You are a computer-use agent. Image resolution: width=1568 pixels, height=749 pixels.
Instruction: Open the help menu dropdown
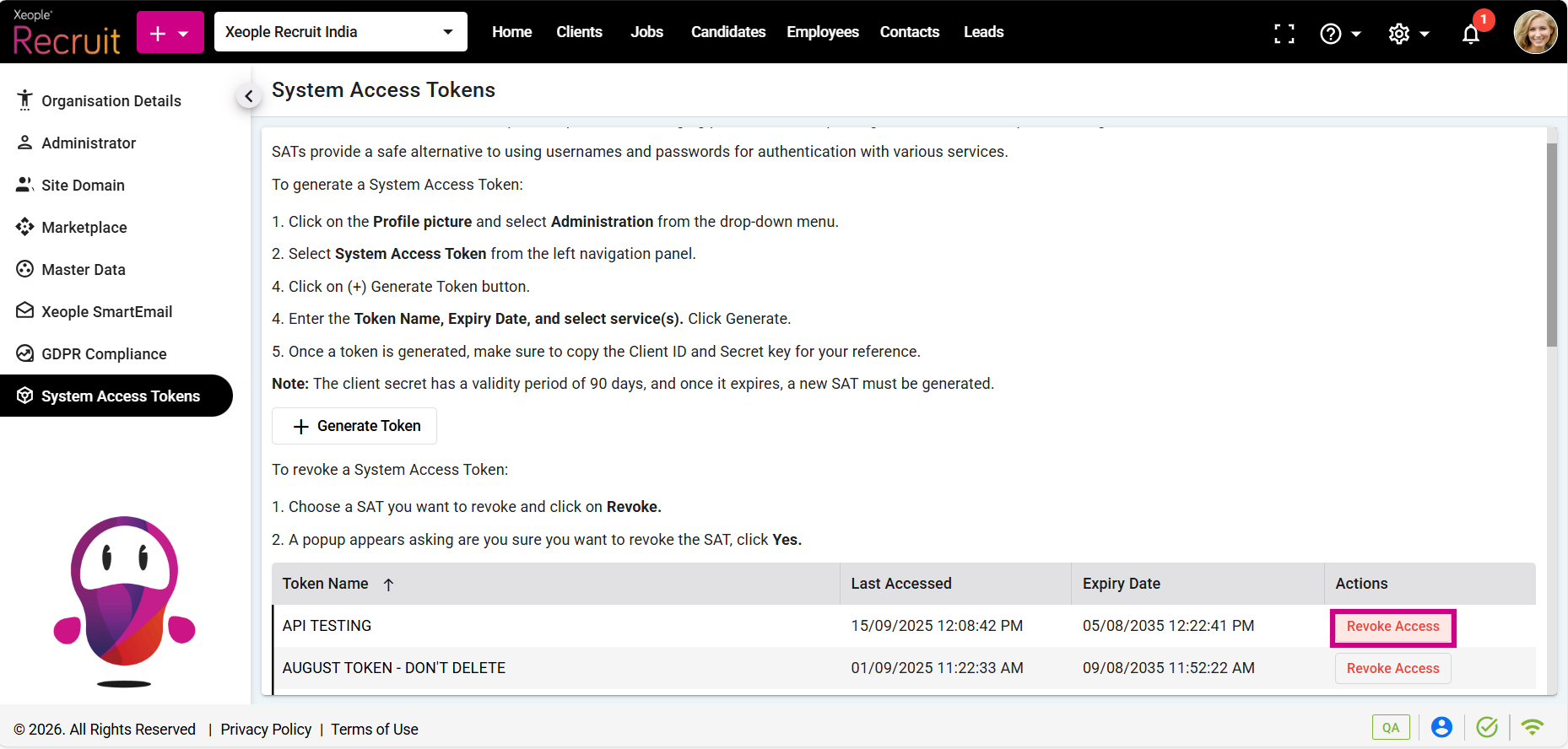1339,34
